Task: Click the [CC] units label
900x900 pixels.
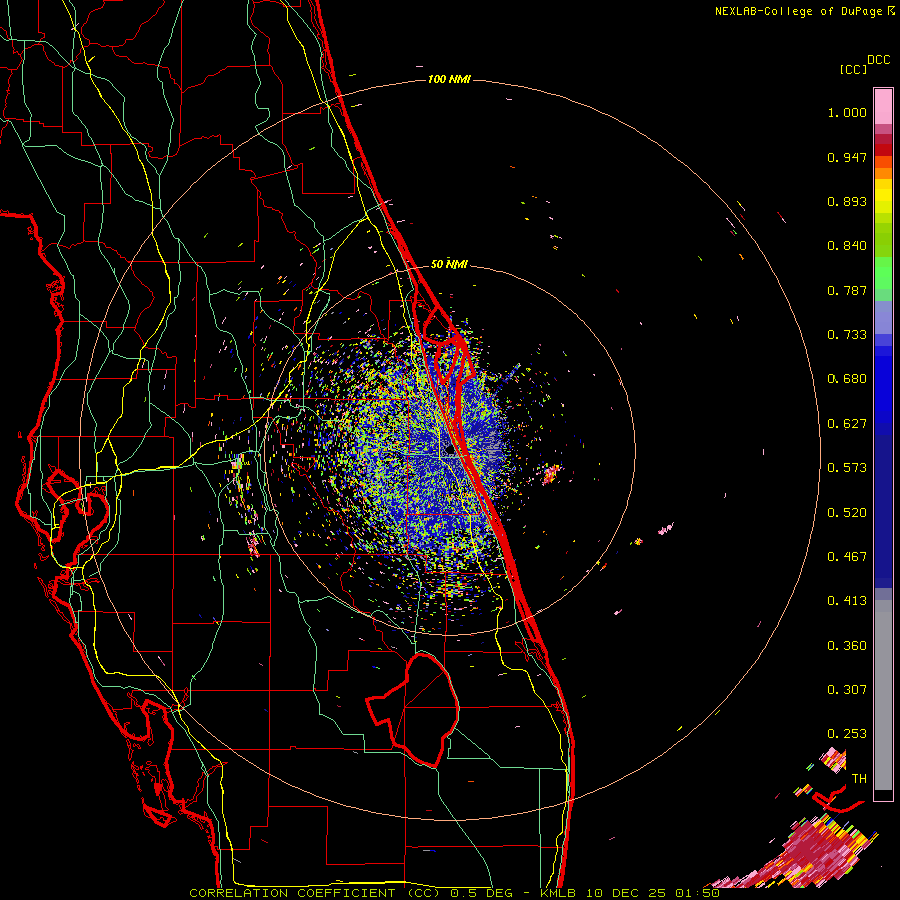Action: [854, 69]
